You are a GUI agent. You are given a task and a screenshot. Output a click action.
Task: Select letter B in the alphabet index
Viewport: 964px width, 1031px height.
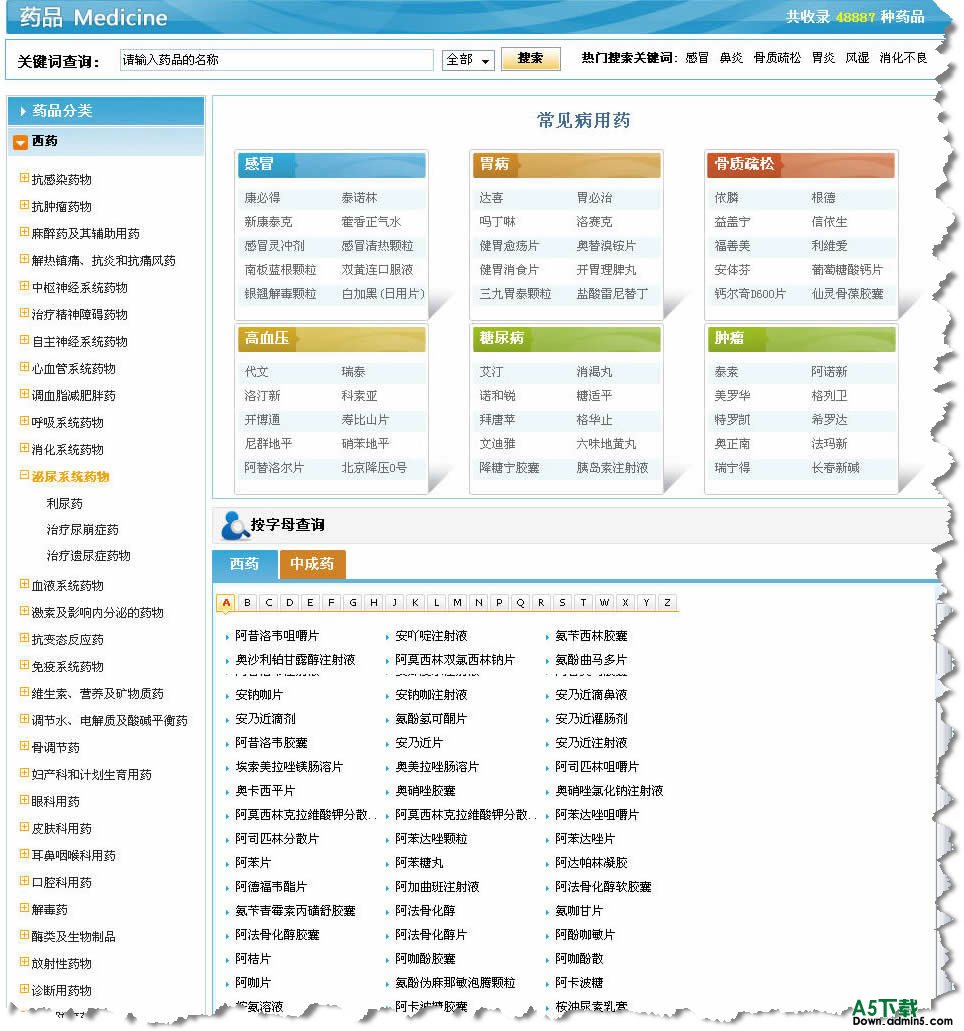pos(247,603)
